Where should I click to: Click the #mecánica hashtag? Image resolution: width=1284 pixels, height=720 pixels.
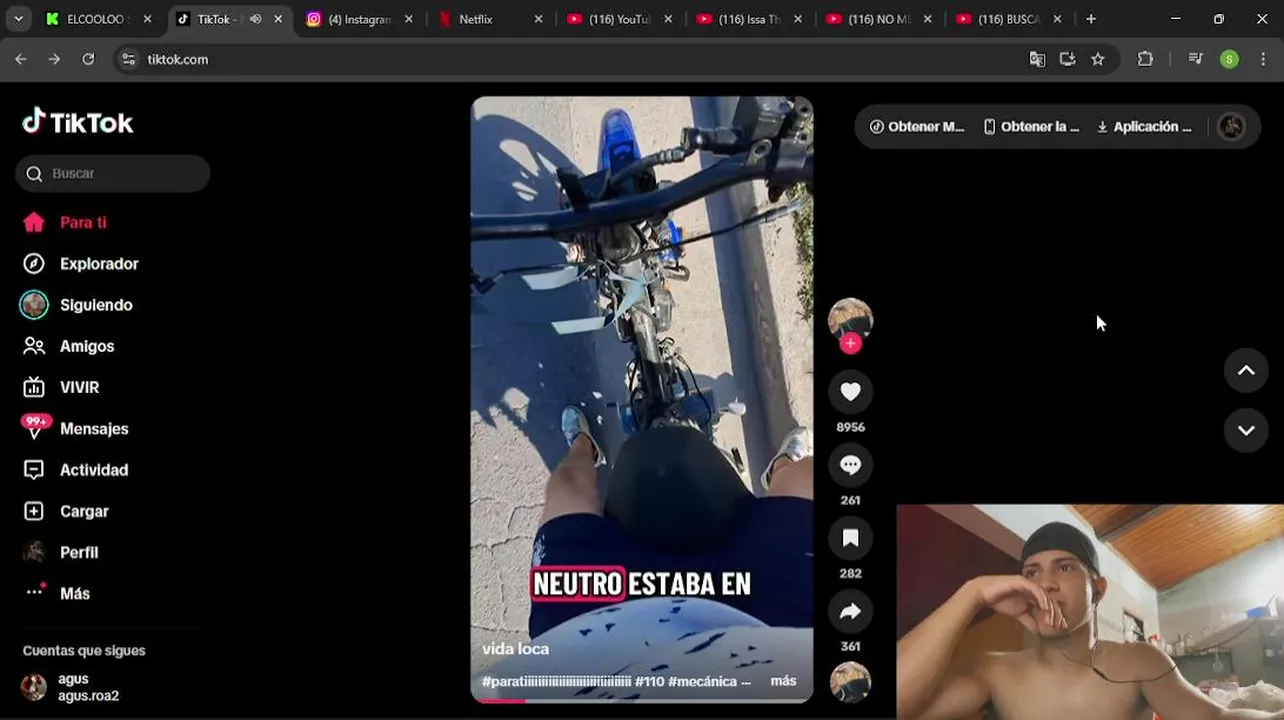click(701, 681)
